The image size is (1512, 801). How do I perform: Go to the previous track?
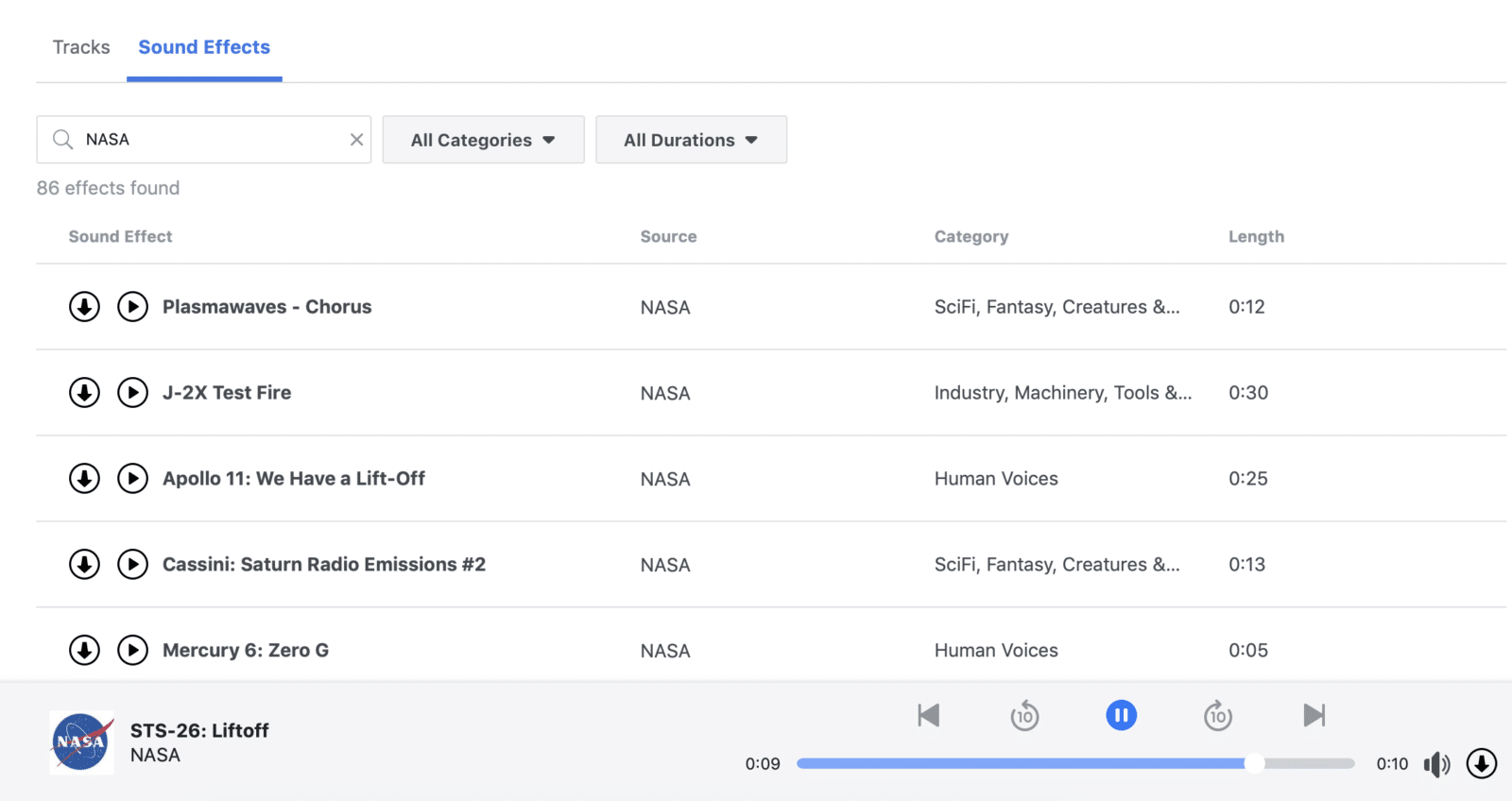click(929, 715)
